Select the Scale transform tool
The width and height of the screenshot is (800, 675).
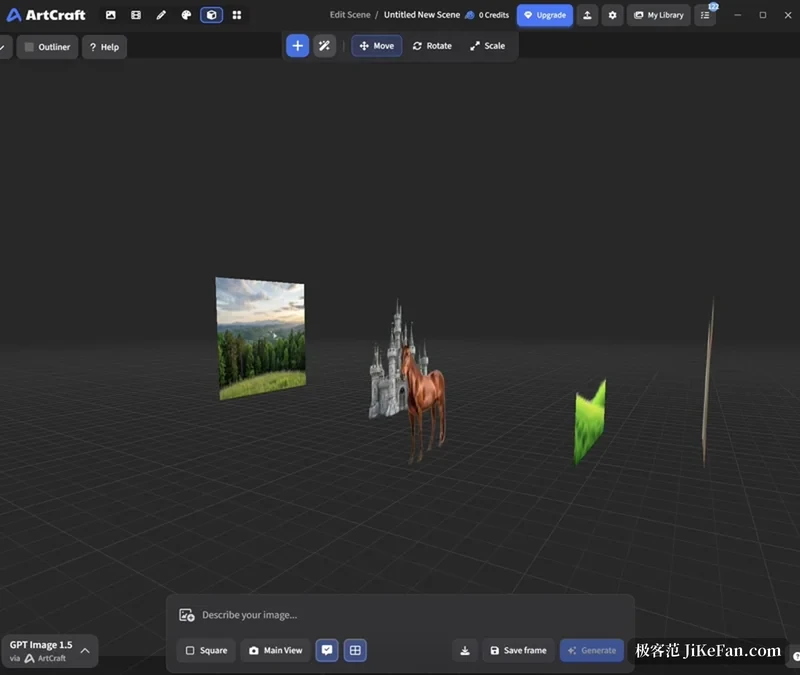(488, 46)
